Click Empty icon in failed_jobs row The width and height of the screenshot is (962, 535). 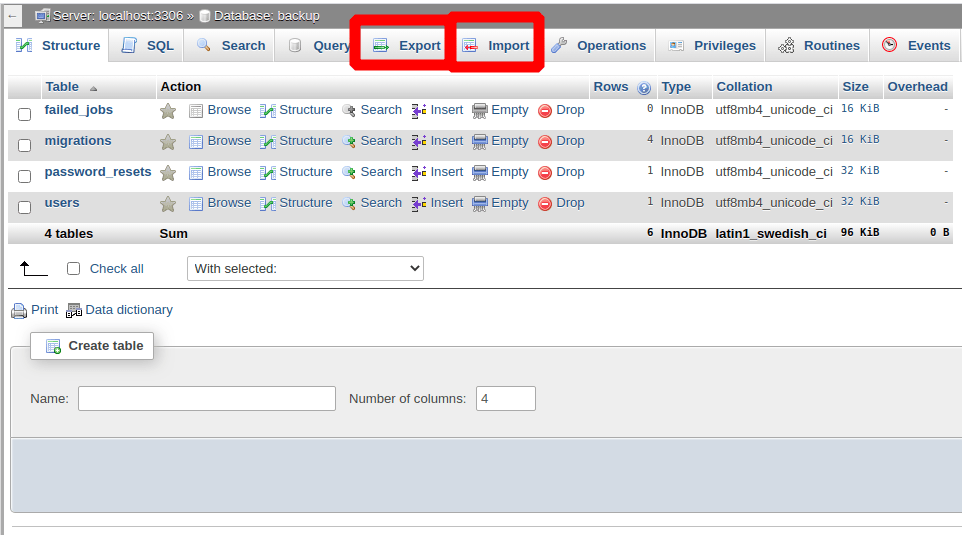click(480, 111)
